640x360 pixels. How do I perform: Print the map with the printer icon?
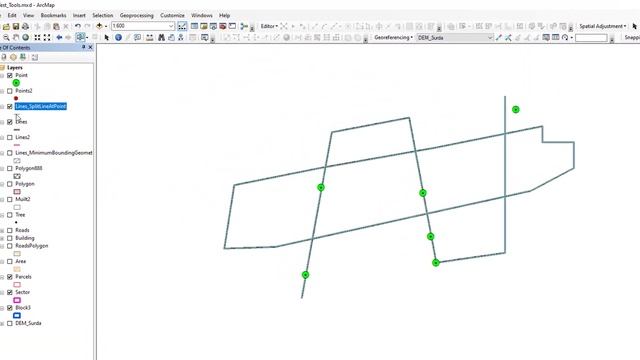[x=25, y=27]
